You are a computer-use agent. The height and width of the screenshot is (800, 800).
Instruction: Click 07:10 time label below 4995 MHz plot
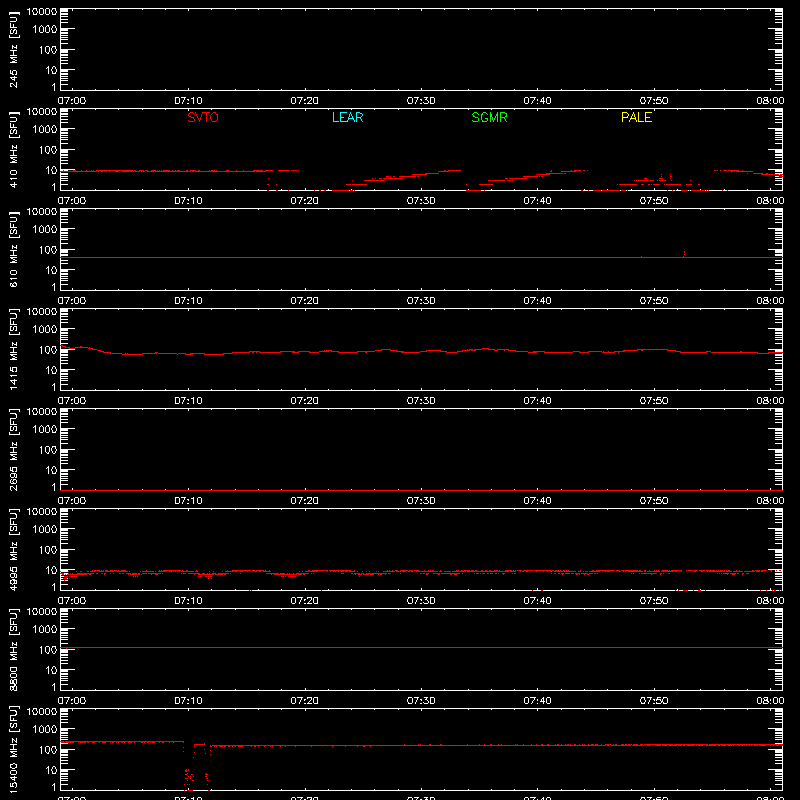(188, 601)
